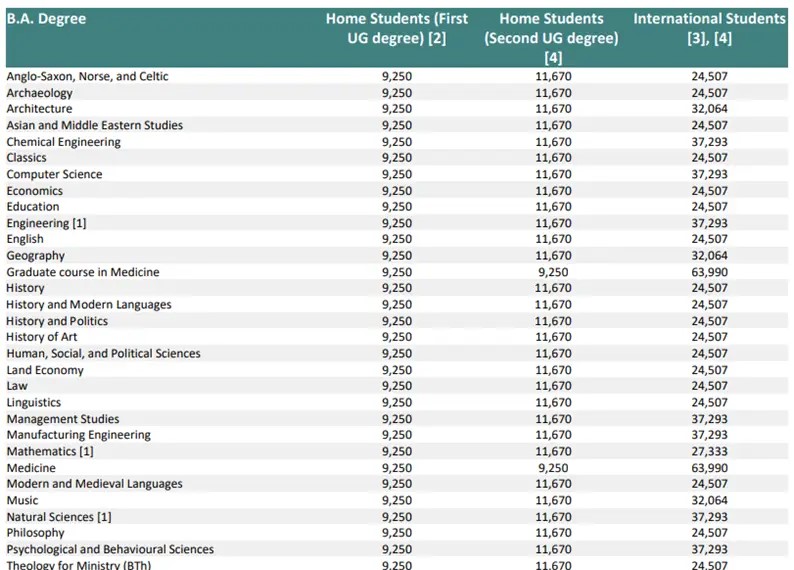Click the 63,990 fee for Graduate course in Medicine
This screenshot has height=570, width=794.
click(x=709, y=272)
